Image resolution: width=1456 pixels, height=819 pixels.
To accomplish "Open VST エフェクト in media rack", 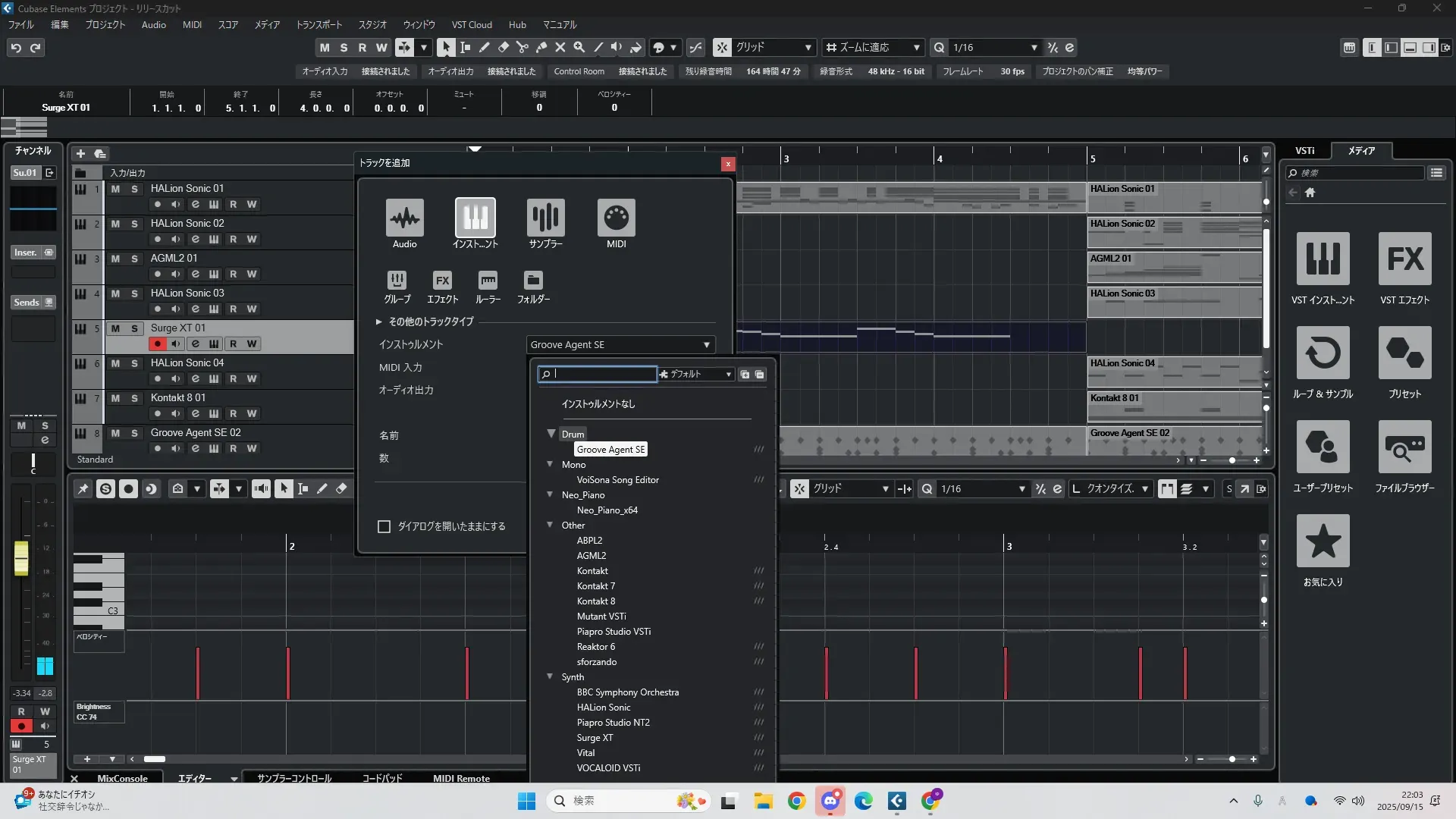I will point(1404,259).
